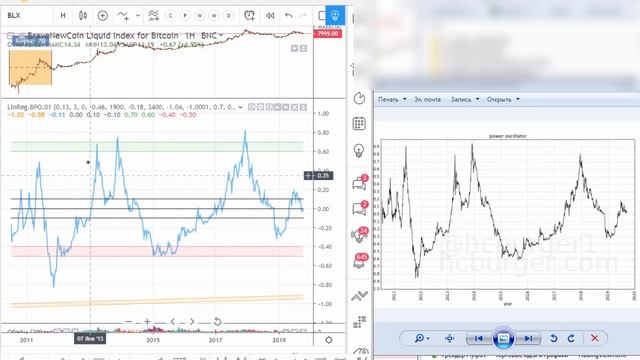Open the Открыть menu in the photo viewer
Image resolution: width=640 pixels, height=360 pixels.
(x=499, y=99)
